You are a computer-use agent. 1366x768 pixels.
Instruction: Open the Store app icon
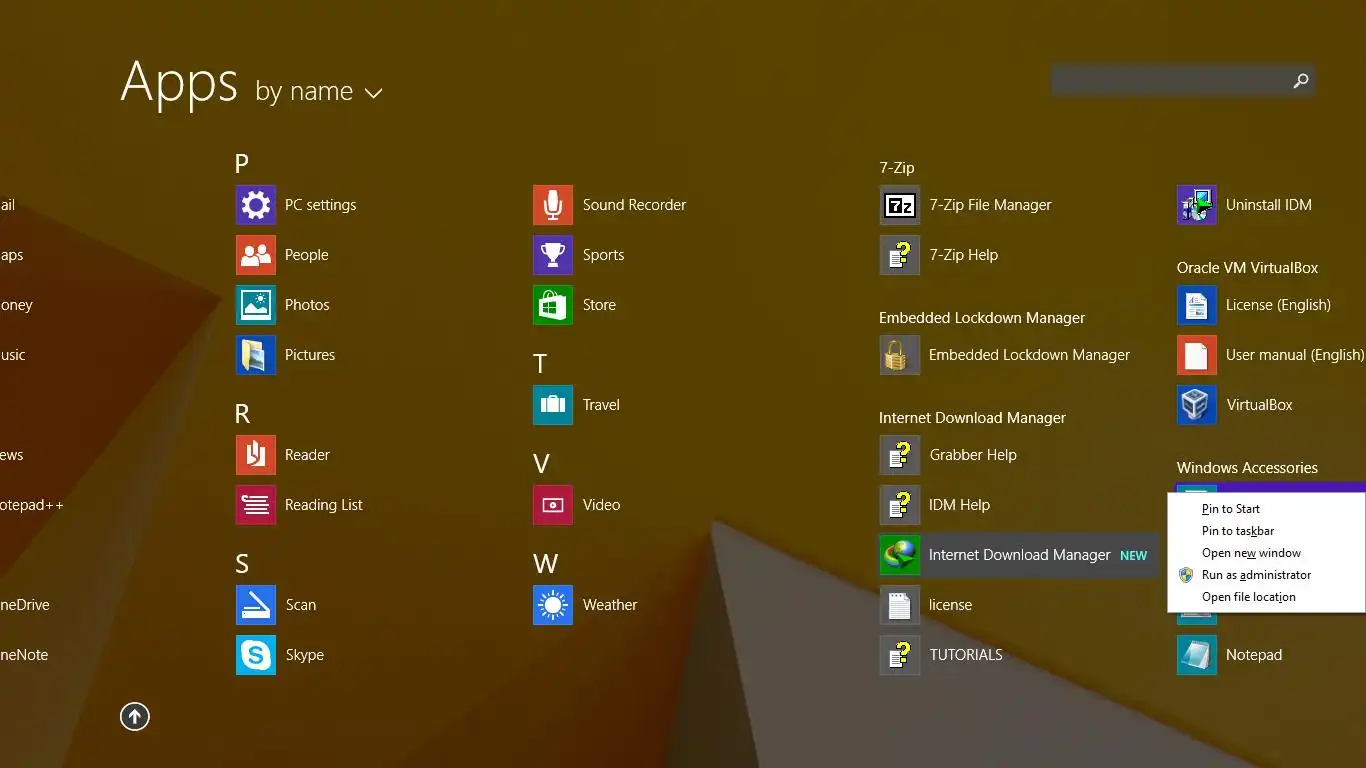[553, 305]
